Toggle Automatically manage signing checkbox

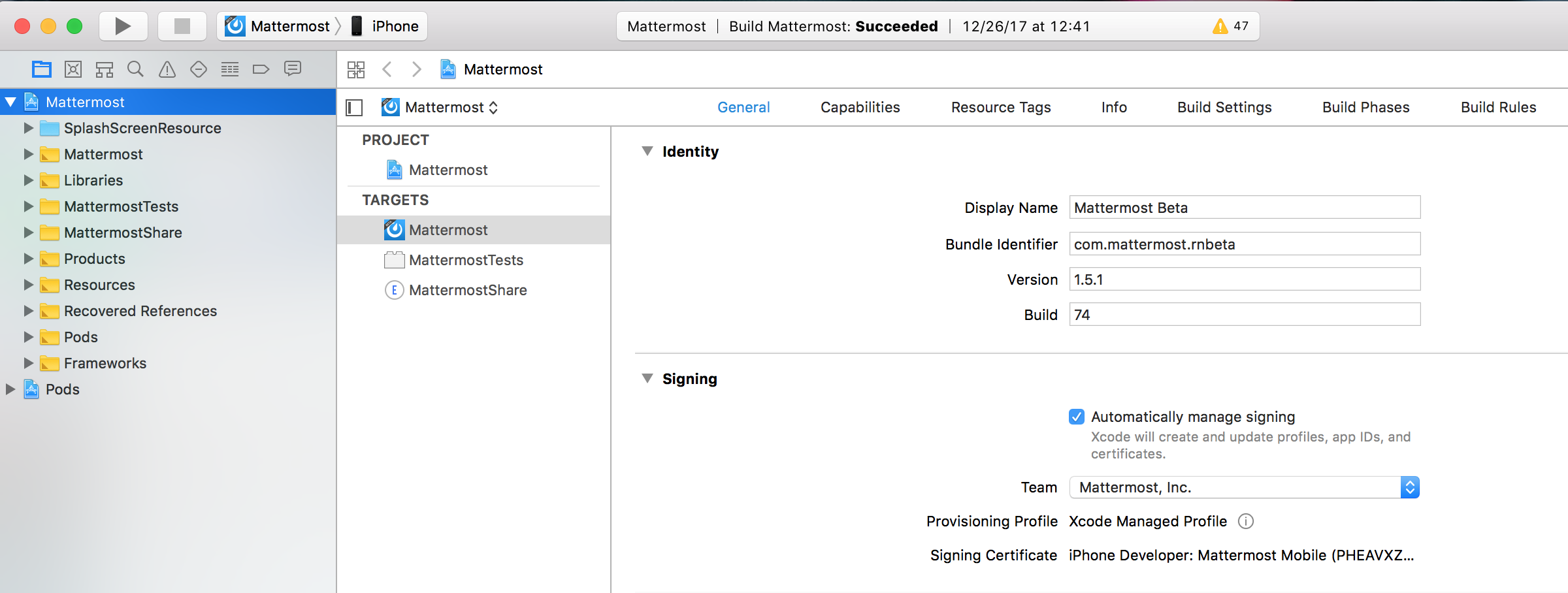pyautogui.click(x=1077, y=417)
